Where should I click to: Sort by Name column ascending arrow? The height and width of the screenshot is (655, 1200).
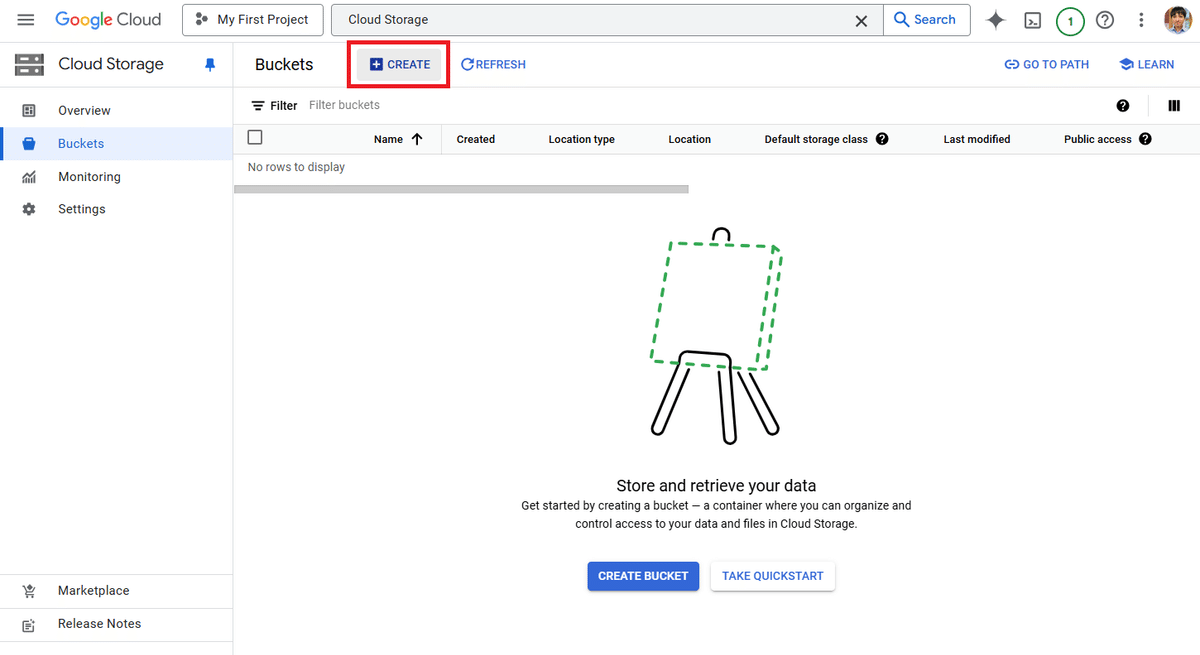[417, 139]
